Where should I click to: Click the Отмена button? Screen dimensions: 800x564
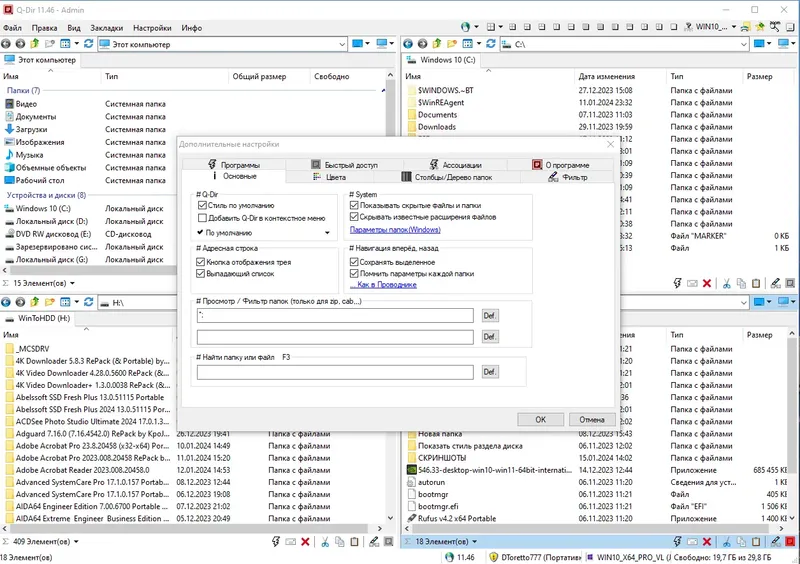pos(592,420)
